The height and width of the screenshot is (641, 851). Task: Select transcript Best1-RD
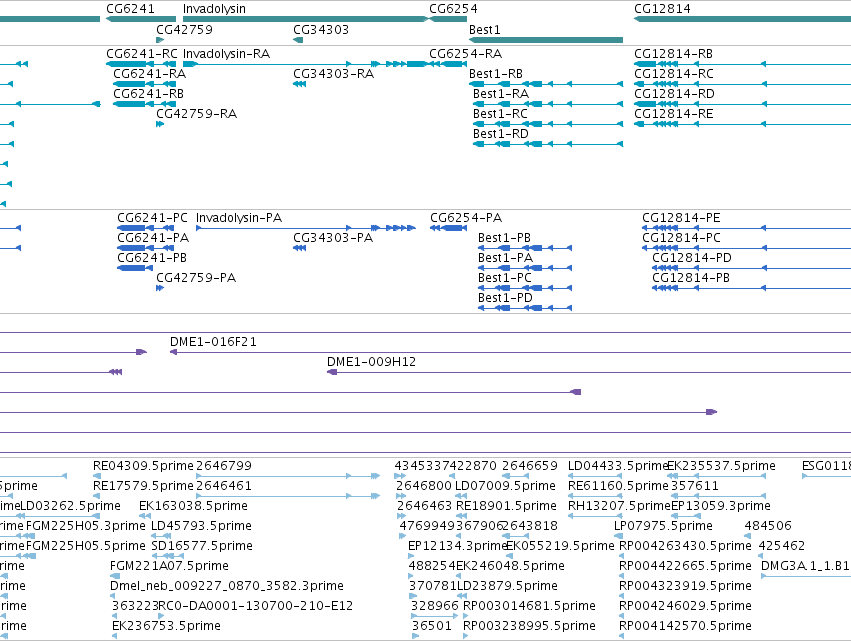pyautogui.click(x=500, y=134)
